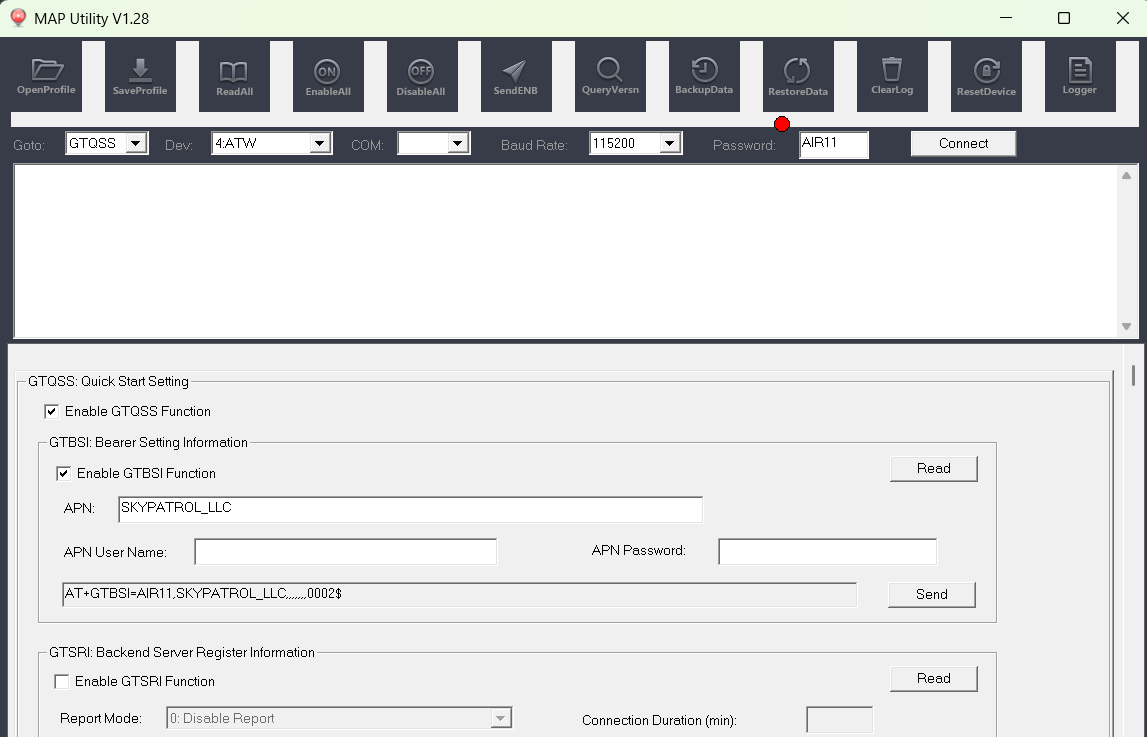
Task: Click the SendENB paper plane icon
Action: pos(516,76)
